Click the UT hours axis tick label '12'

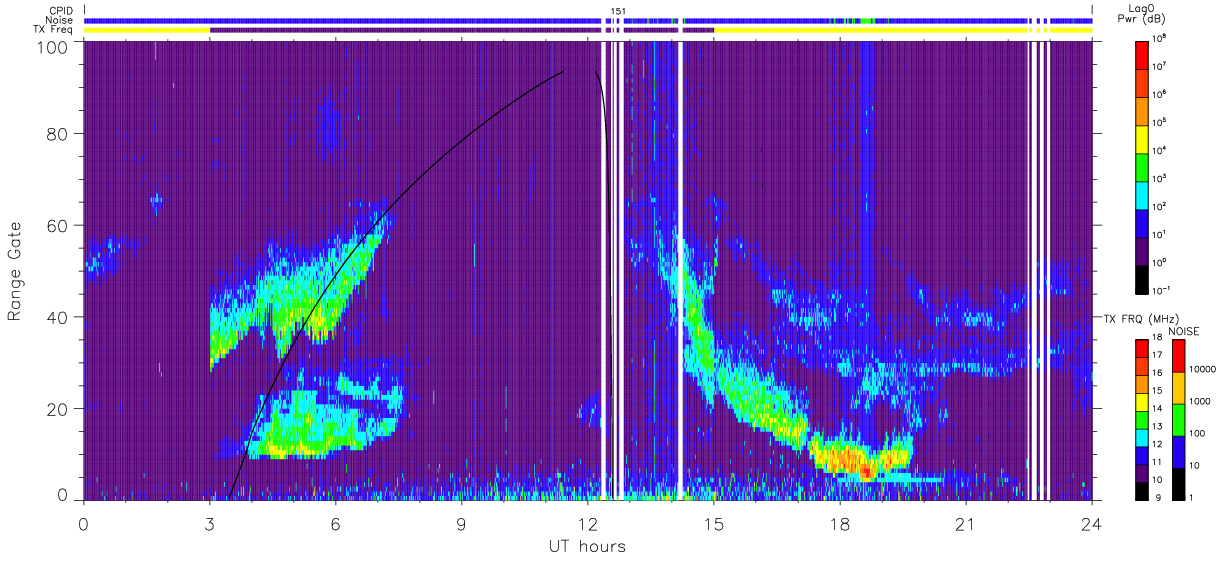588,525
